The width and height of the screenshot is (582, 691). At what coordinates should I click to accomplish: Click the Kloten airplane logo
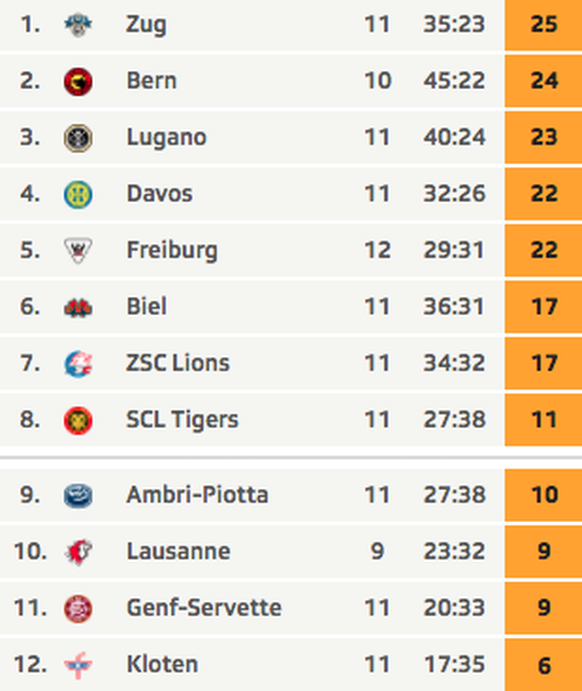point(78,665)
